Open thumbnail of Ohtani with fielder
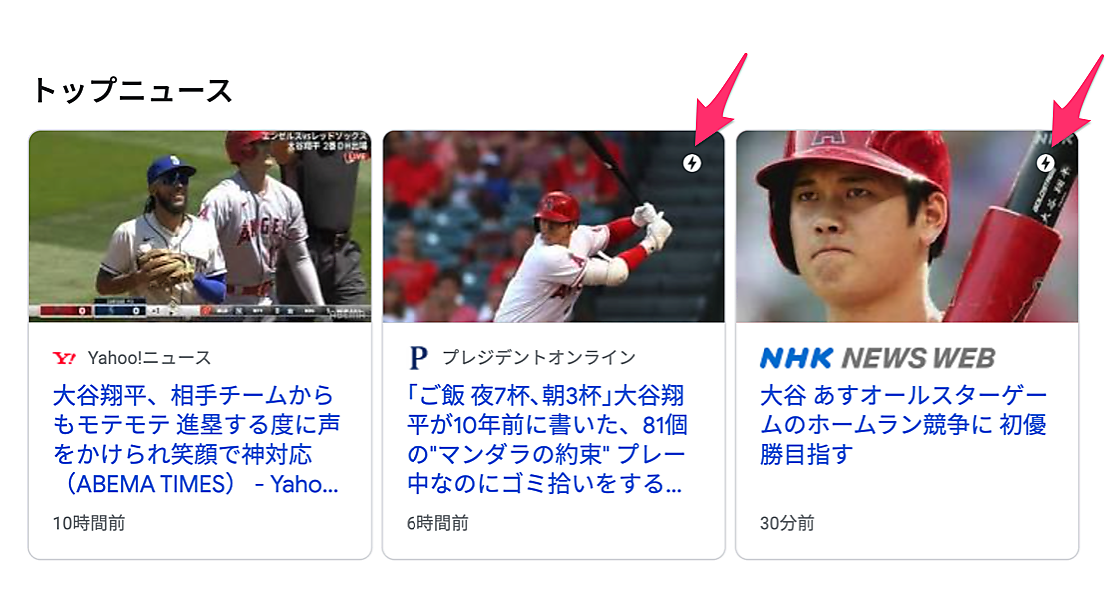This screenshot has height=600, width=1120. coord(200,226)
